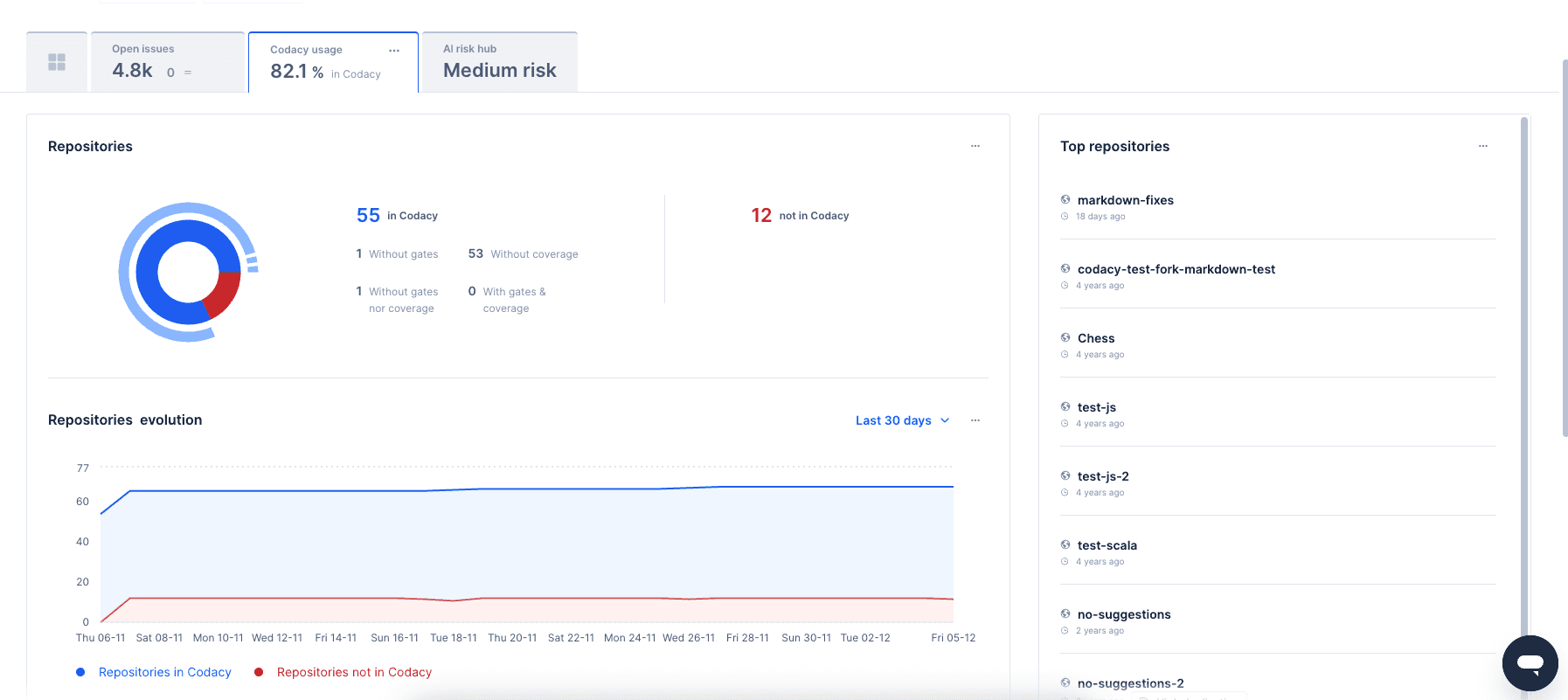Toggle the Repositories in Codacy legend series
The height and width of the screenshot is (700, 1568).
point(154,672)
